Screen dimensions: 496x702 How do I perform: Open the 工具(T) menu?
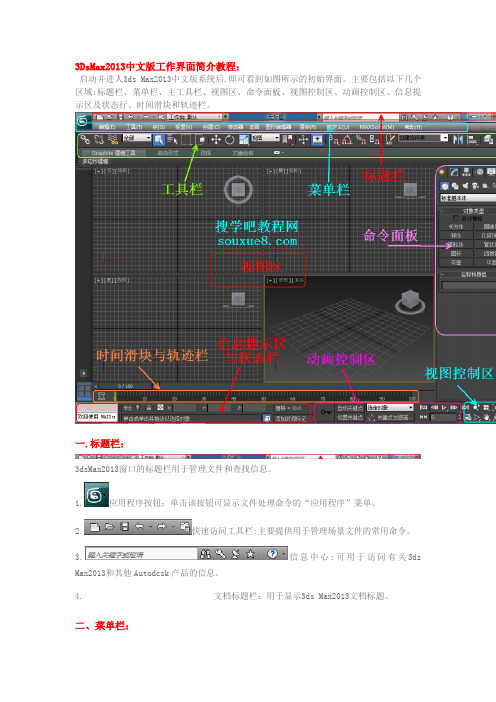[x=134, y=127]
